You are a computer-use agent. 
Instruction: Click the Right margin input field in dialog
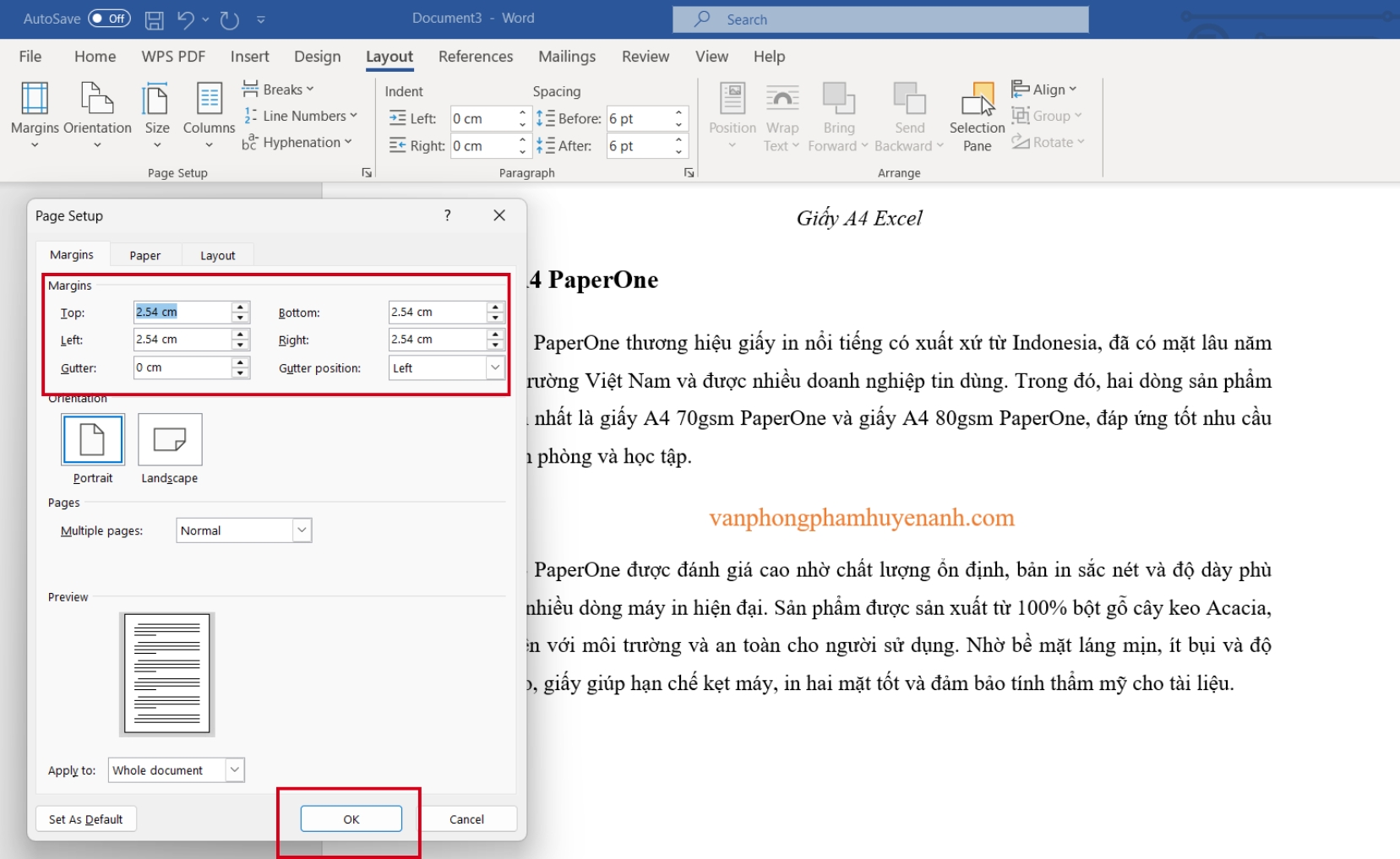(438, 340)
